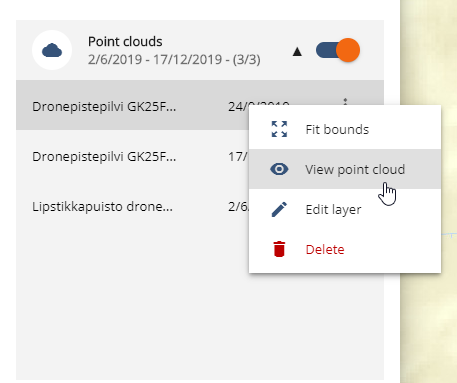The height and width of the screenshot is (383, 457).
Task: Select View point cloud menu entry
Action: [x=345, y=169]
